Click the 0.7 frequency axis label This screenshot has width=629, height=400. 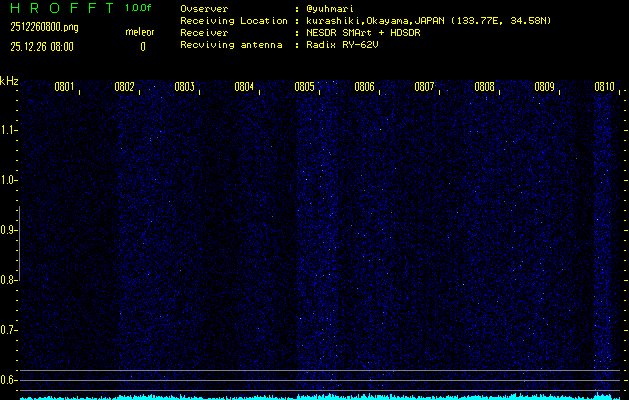pyautogui.click(x=8, y=330)
